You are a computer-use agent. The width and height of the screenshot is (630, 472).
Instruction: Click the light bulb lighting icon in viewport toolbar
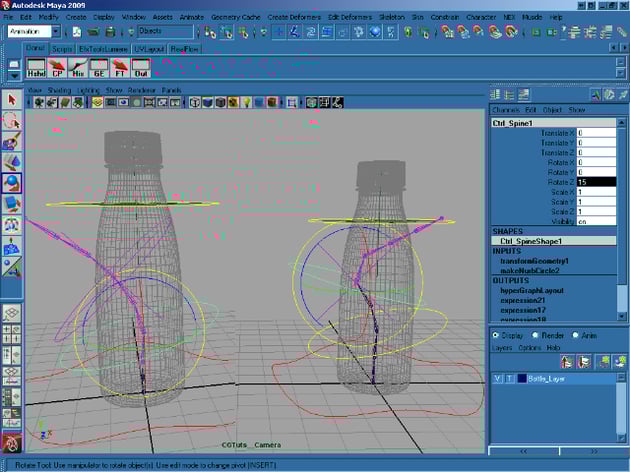click(245, 102)
